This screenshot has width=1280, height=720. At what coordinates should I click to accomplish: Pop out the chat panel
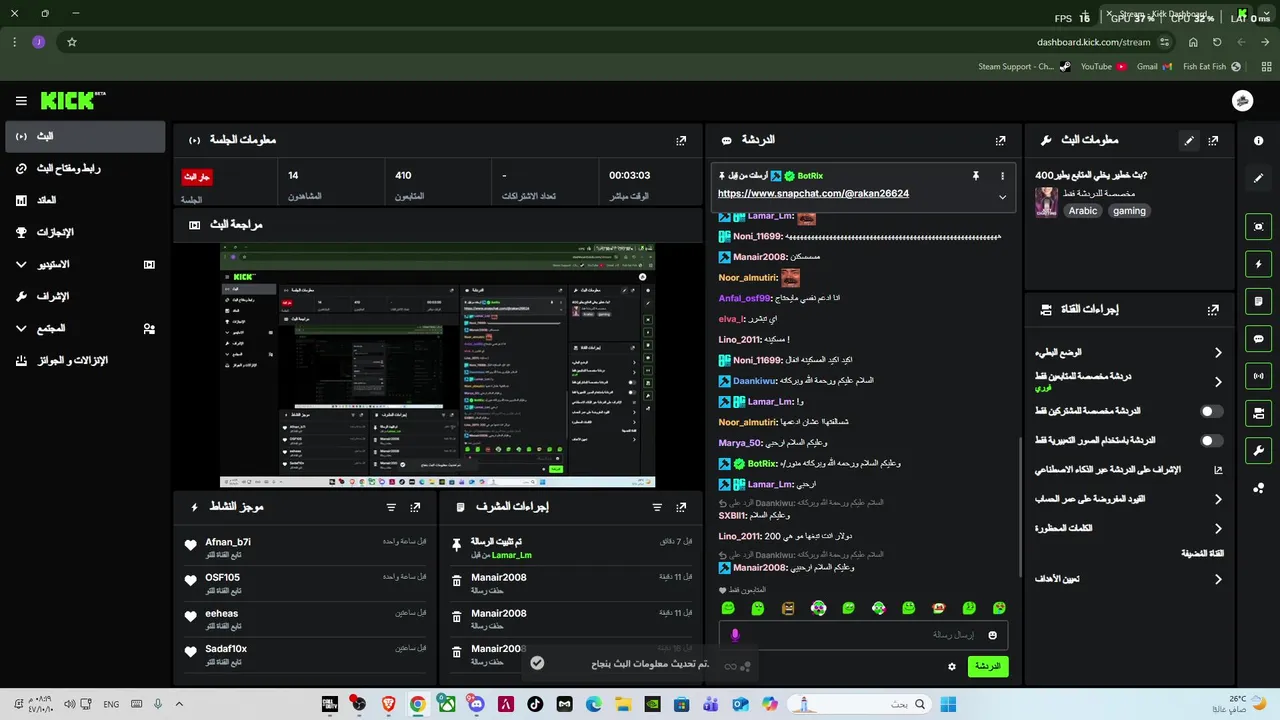click(1000, 141)
